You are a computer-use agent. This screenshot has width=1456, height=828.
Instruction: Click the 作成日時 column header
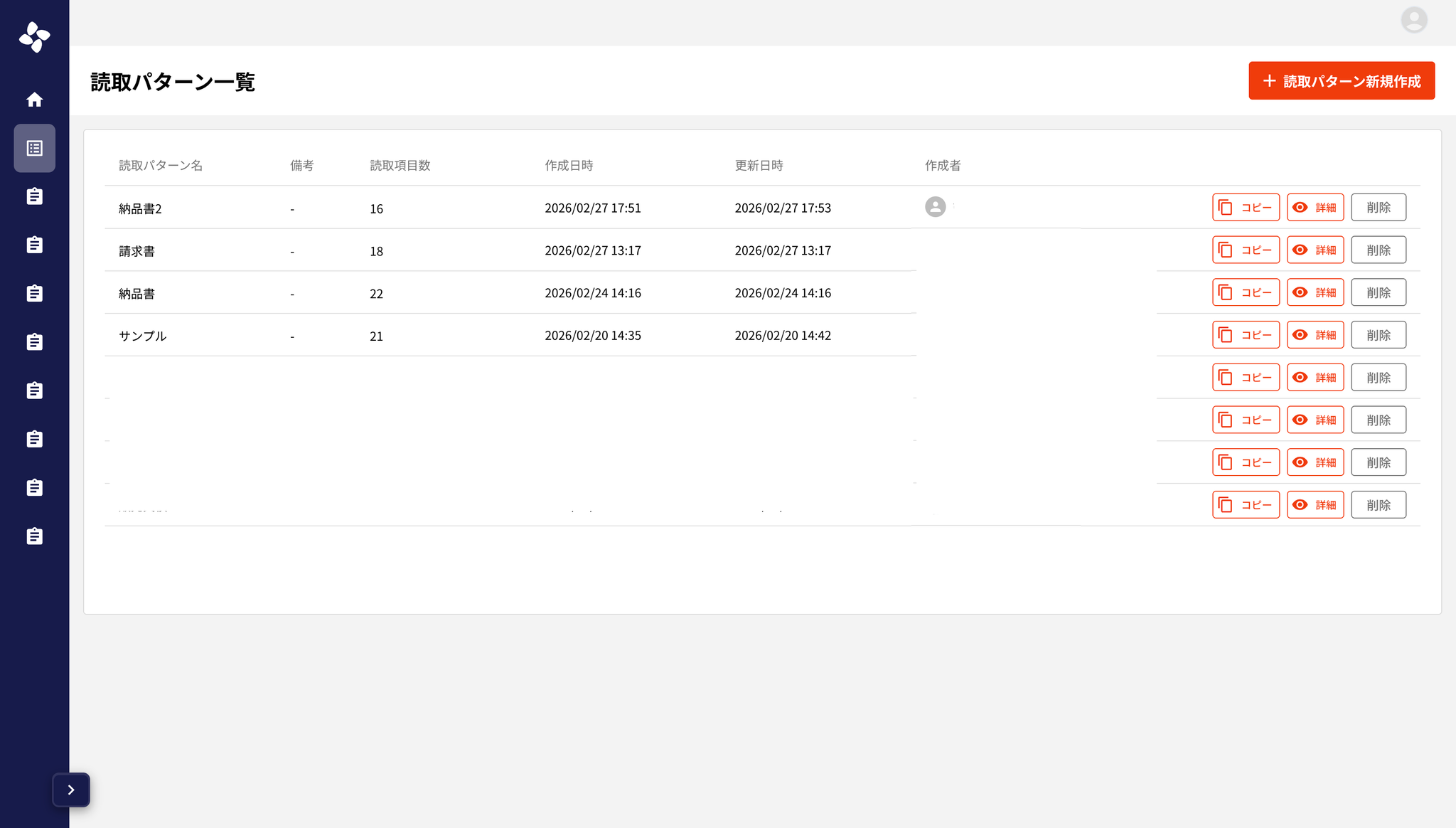(x=569, y=166)
